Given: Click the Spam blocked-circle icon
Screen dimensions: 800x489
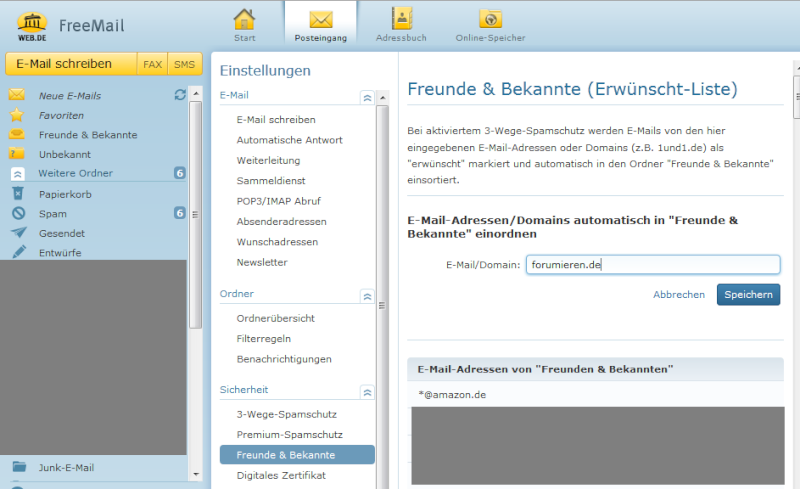Looking at the screenshot, I should point(18,213).
